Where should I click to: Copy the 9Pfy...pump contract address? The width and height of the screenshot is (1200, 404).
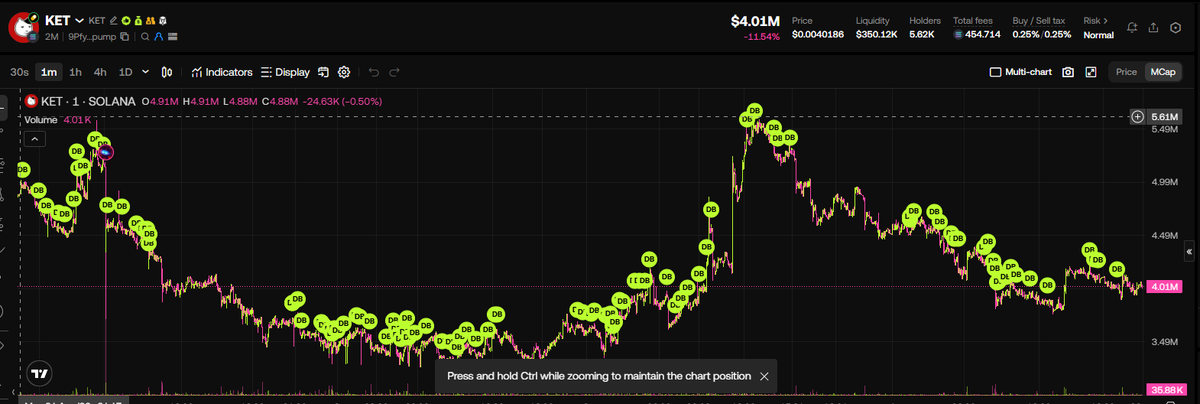pyautogui.click(x=124, y=37)
